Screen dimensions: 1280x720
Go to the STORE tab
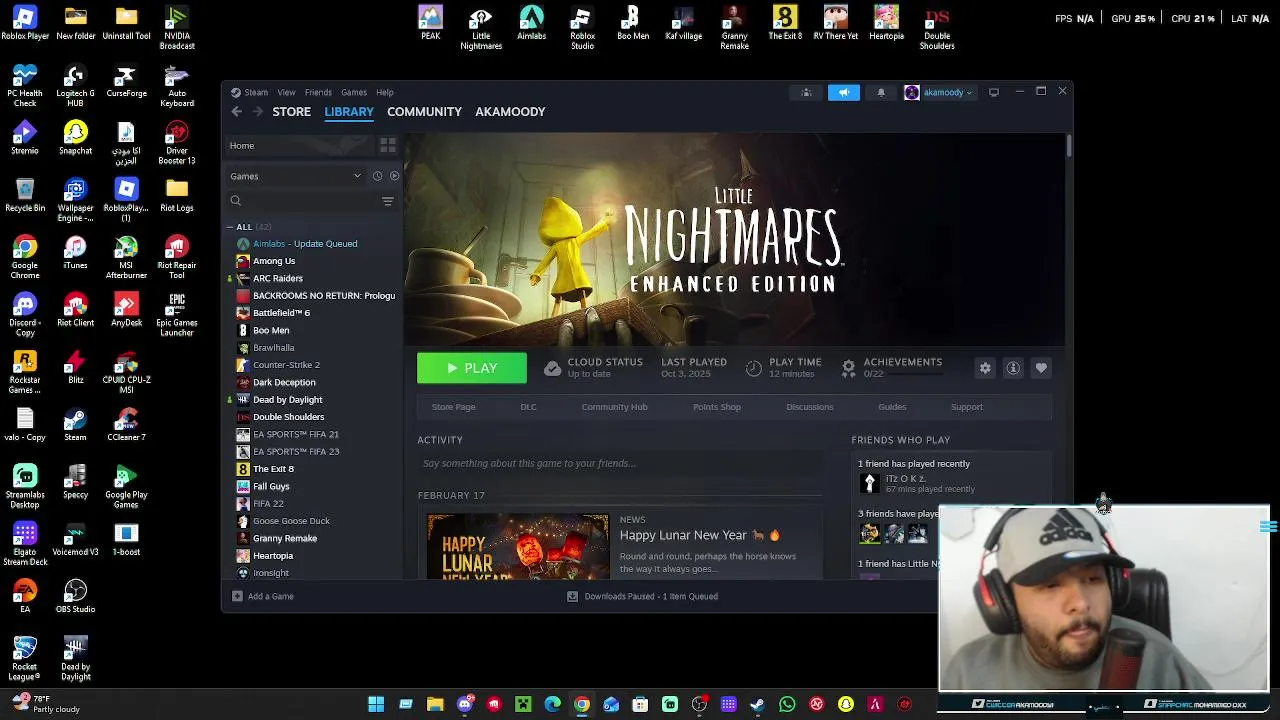point(292,112)
